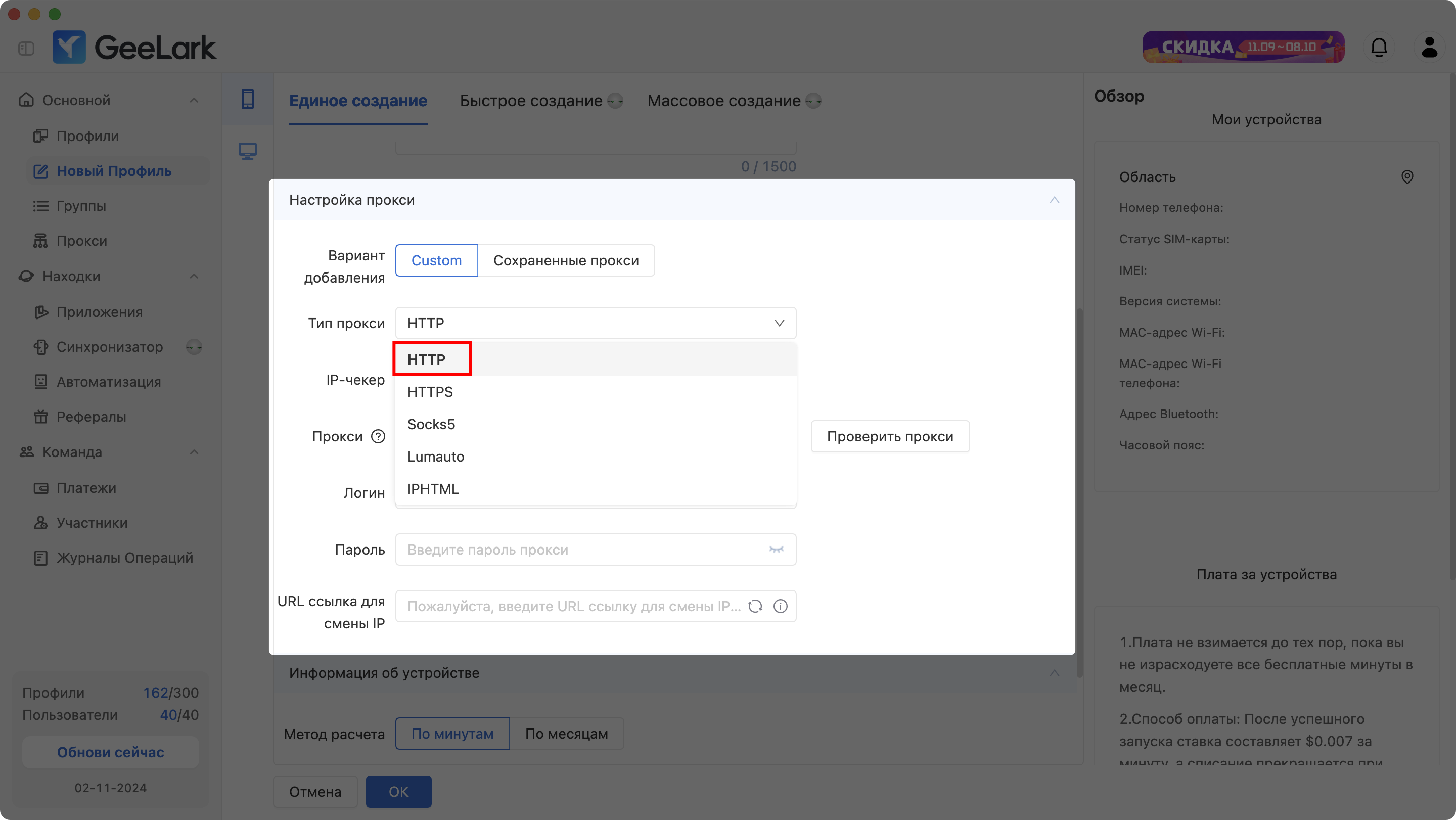Focus the URL ссылка для смены IP field

pos(596,606)
